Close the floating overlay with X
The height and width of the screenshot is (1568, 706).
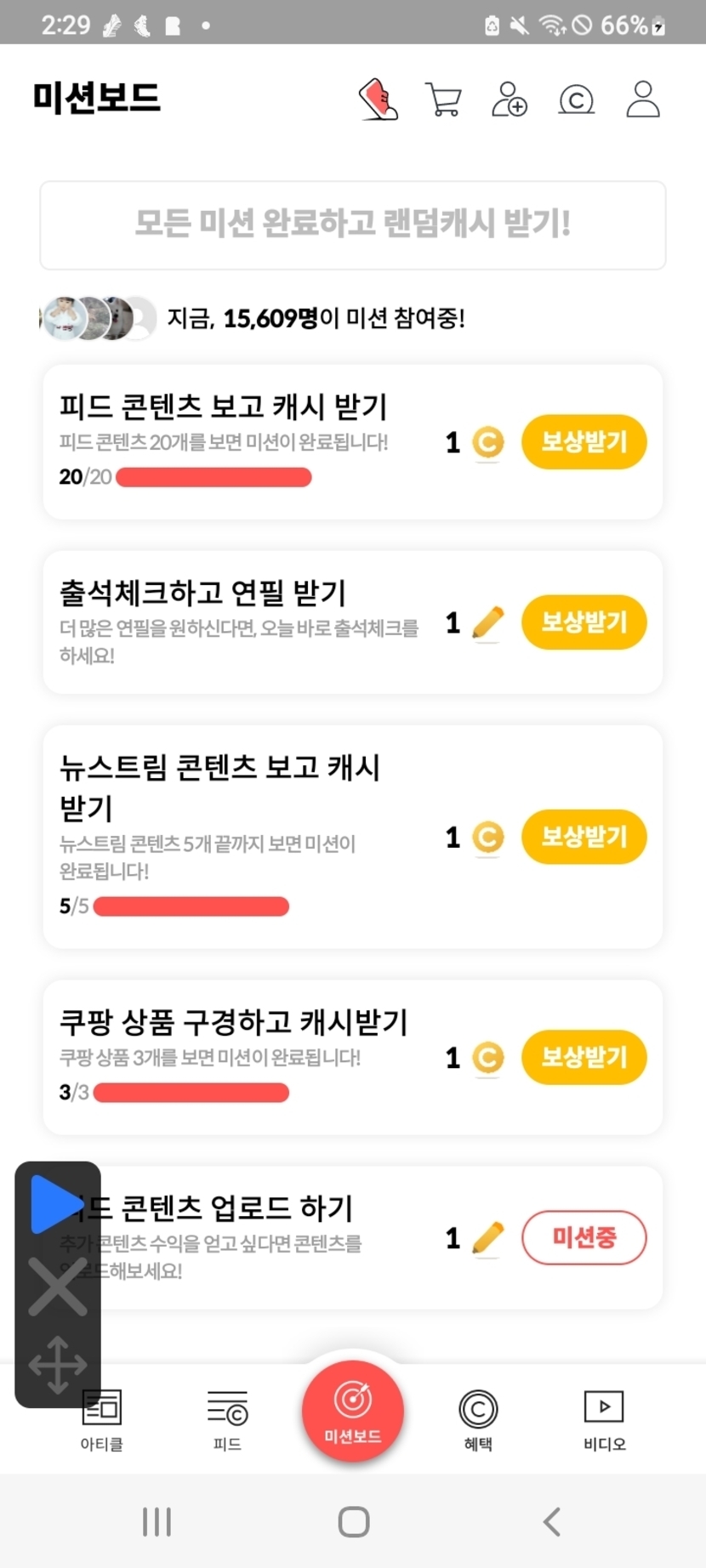(x=58, y=1287)
